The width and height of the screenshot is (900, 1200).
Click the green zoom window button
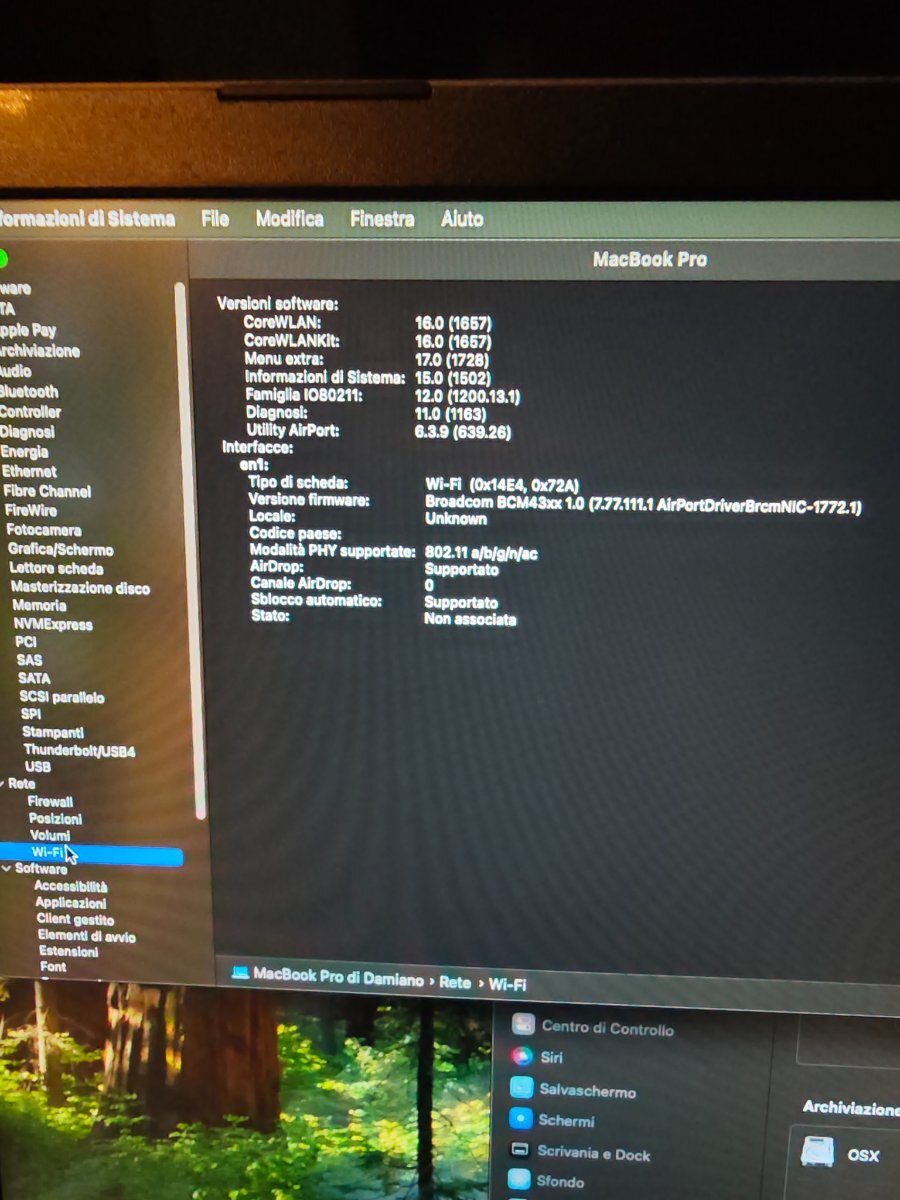pos(3,259)
